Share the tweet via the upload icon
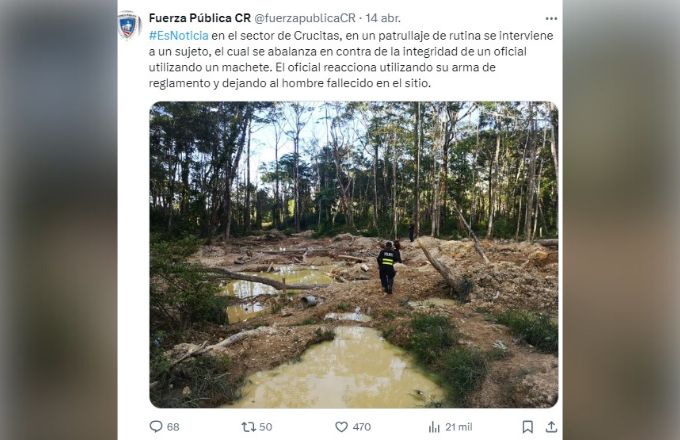 click(551, 426)
